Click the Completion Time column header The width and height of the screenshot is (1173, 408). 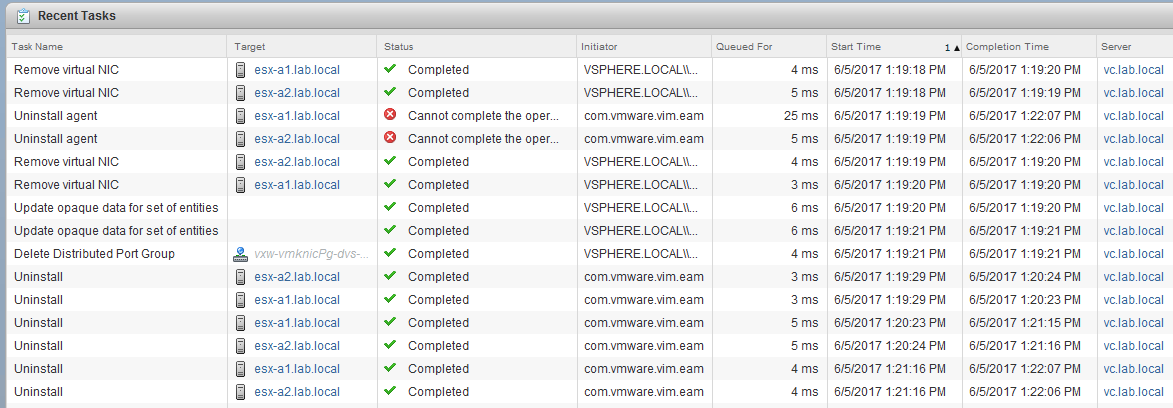(x=1007, y=47)
